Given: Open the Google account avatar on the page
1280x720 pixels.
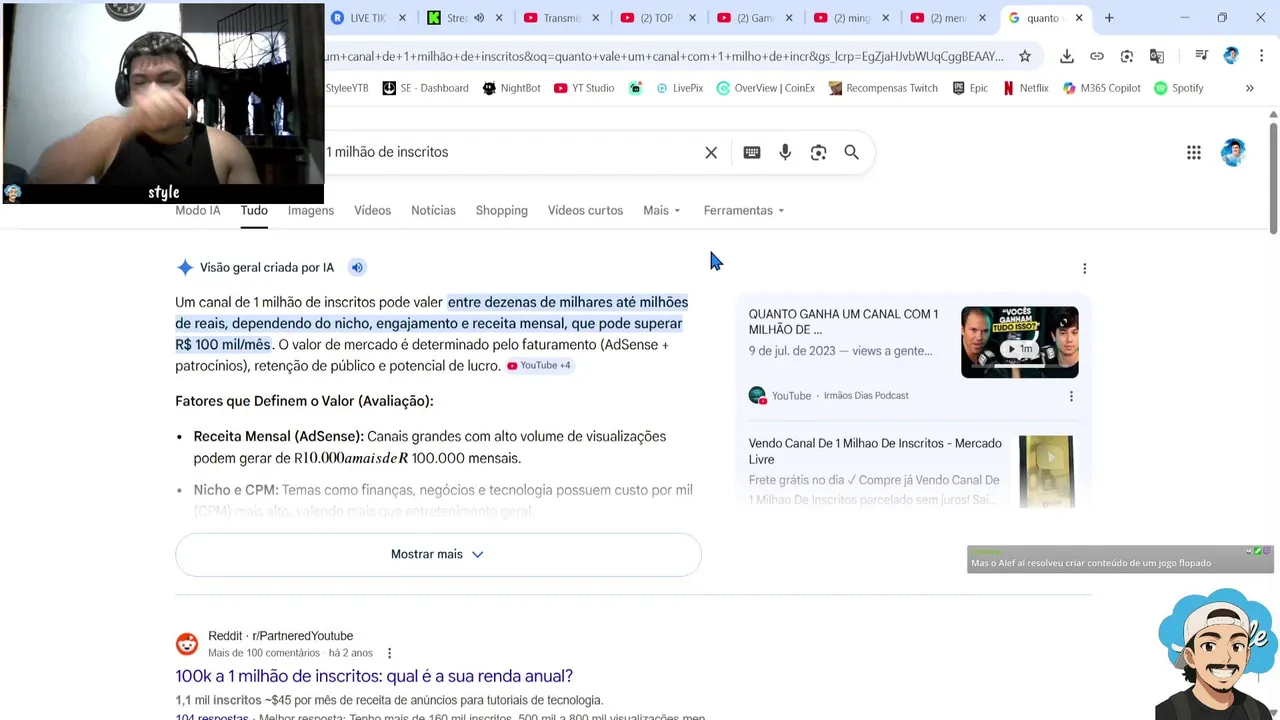Looking at the screenshot, I should click(1233, 152).
